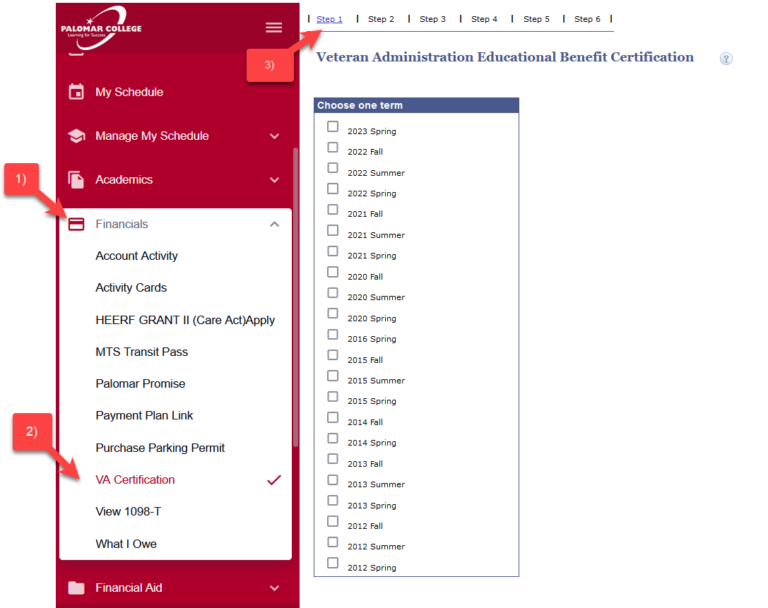Click the help question mark icon
This screenshot has height=608, width=768.
point(726,59)
